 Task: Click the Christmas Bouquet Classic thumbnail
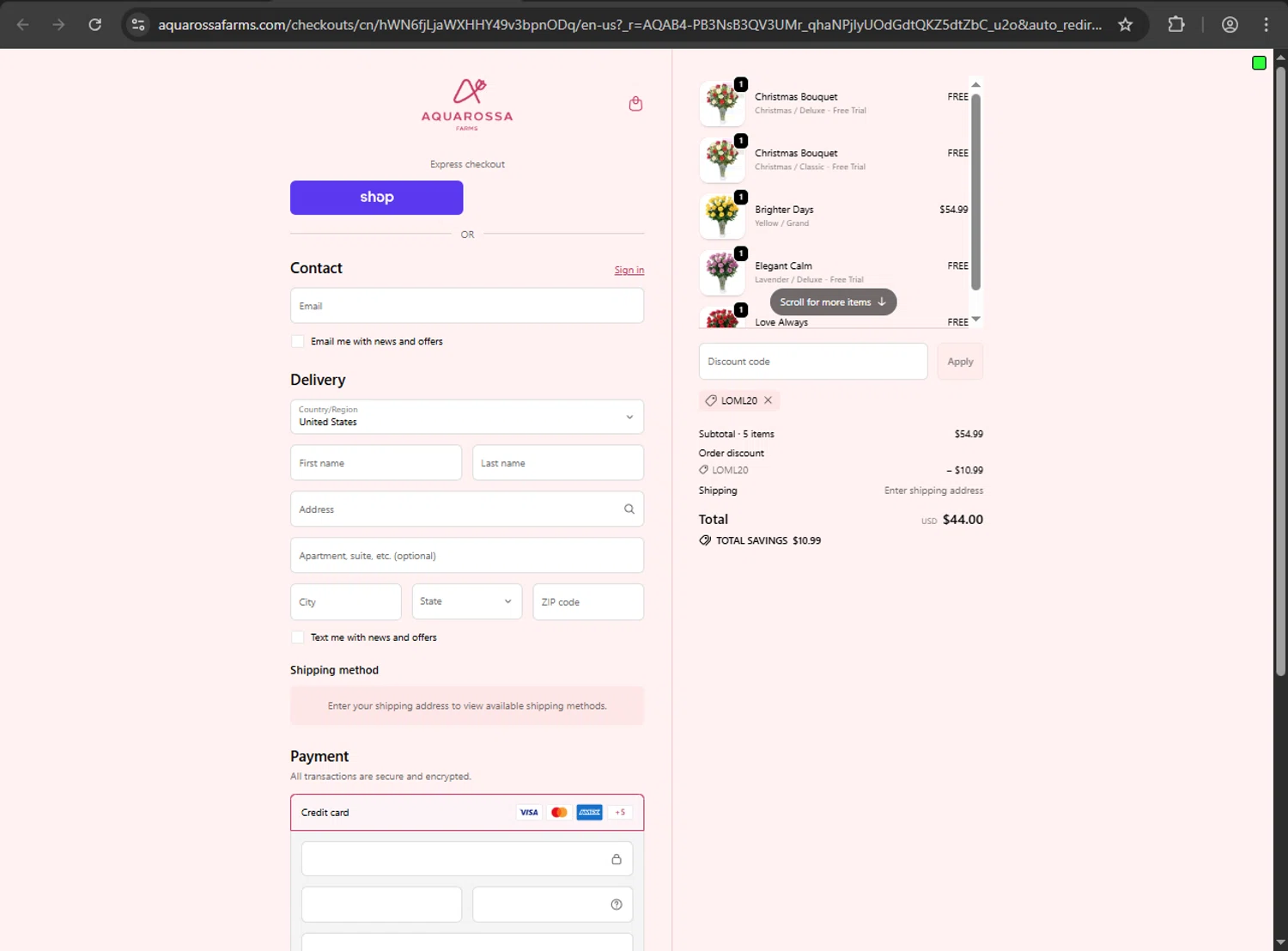click(x=722, y=160)
